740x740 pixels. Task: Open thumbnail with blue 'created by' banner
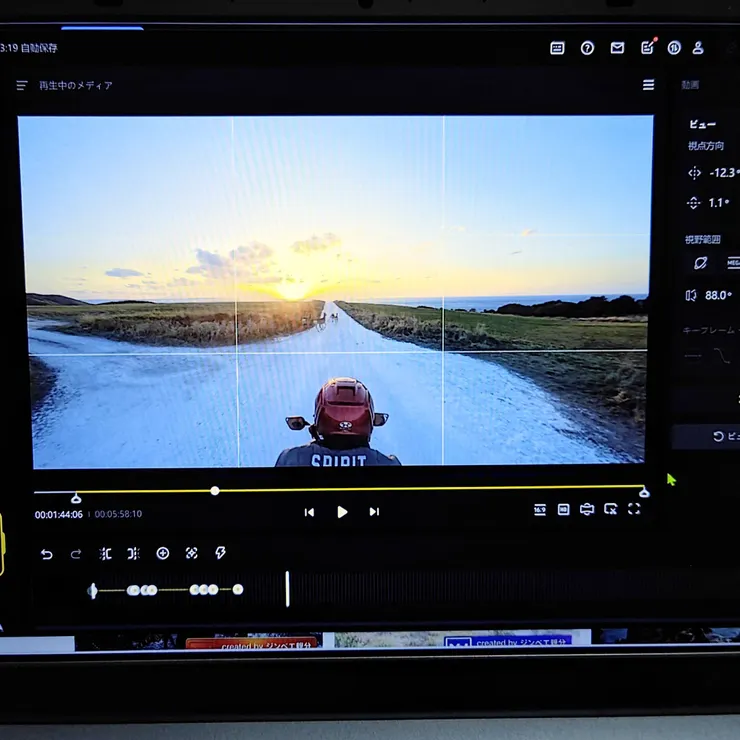pos(462,639)
